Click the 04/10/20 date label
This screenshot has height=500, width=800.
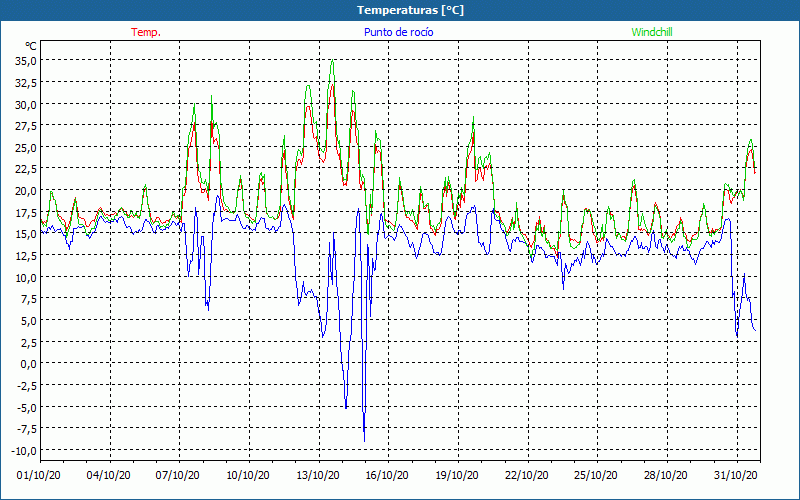pos(109,475)
